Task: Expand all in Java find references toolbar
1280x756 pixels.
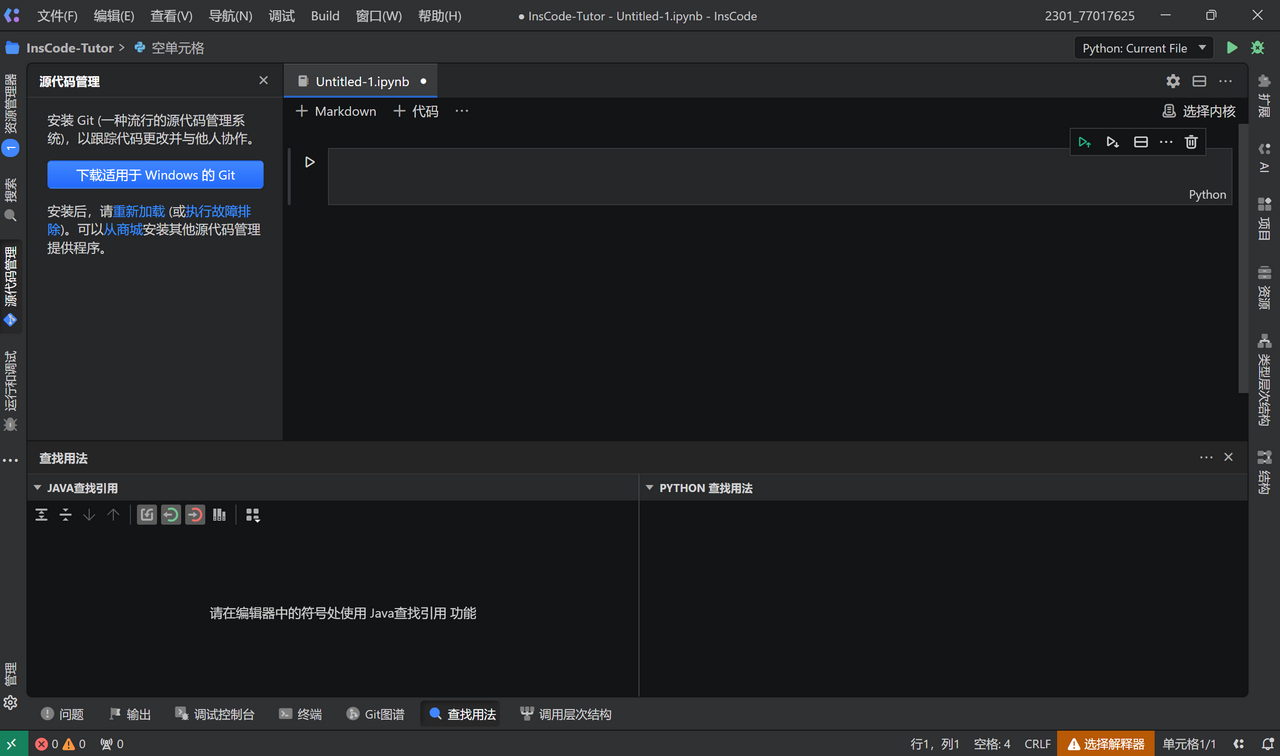Action: pyautogui.click(x=41, y=515)
